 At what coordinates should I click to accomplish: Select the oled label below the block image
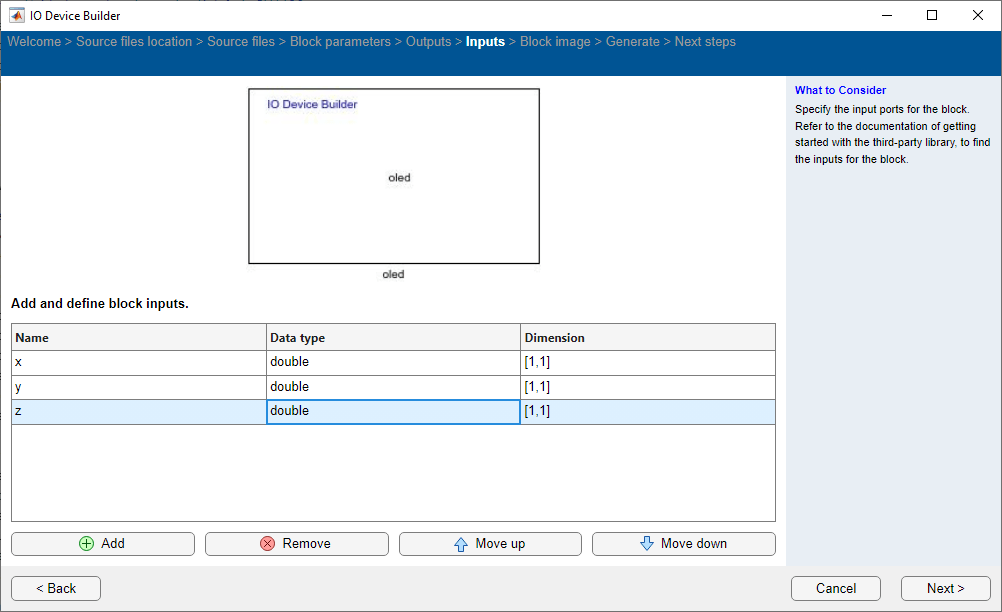tap(393, 274)
